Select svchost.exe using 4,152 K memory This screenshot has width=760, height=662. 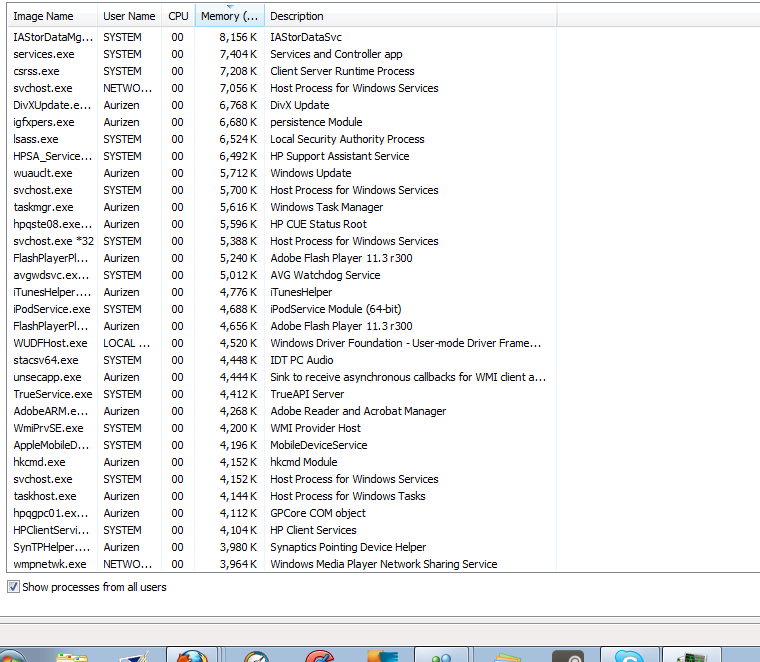click(x=282, y=479)
